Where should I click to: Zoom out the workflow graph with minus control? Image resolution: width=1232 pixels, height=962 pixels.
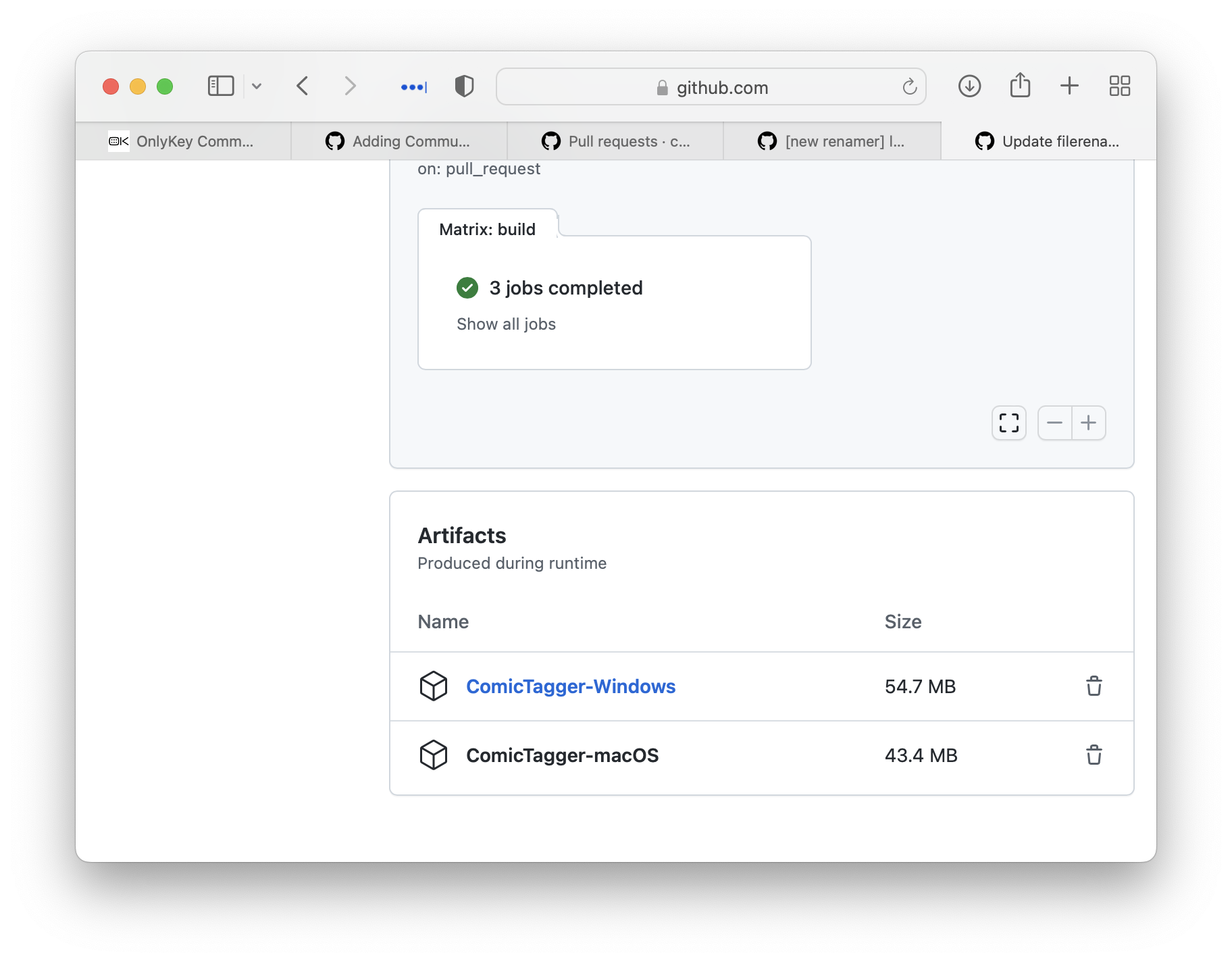[x=1055, y=422]
